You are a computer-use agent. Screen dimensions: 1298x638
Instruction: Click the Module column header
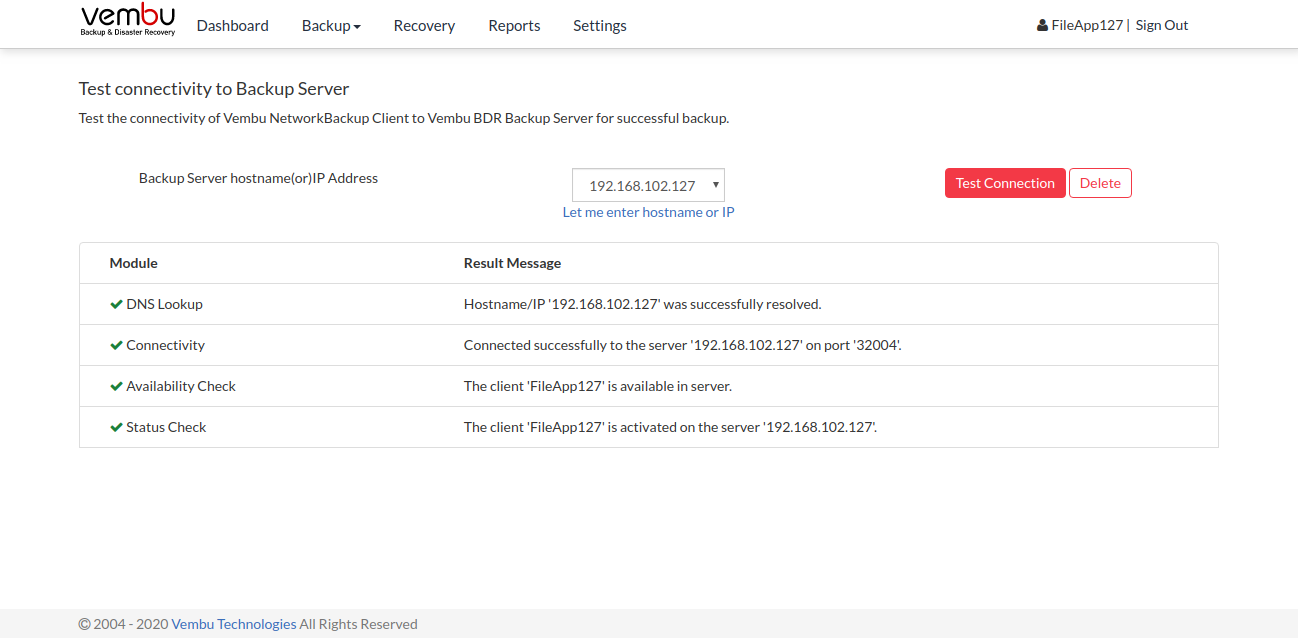pyautogui.click(x=134, y=263)
